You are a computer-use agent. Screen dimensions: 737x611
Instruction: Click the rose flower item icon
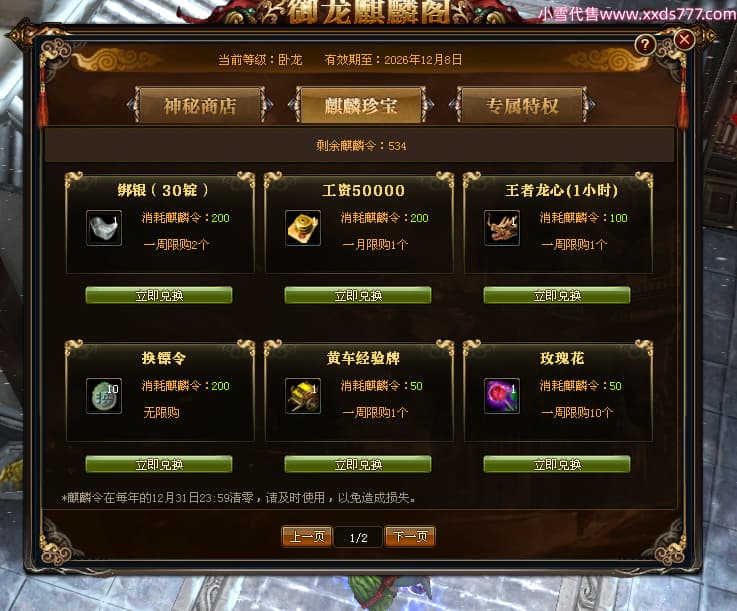click(x=502, y=396)
